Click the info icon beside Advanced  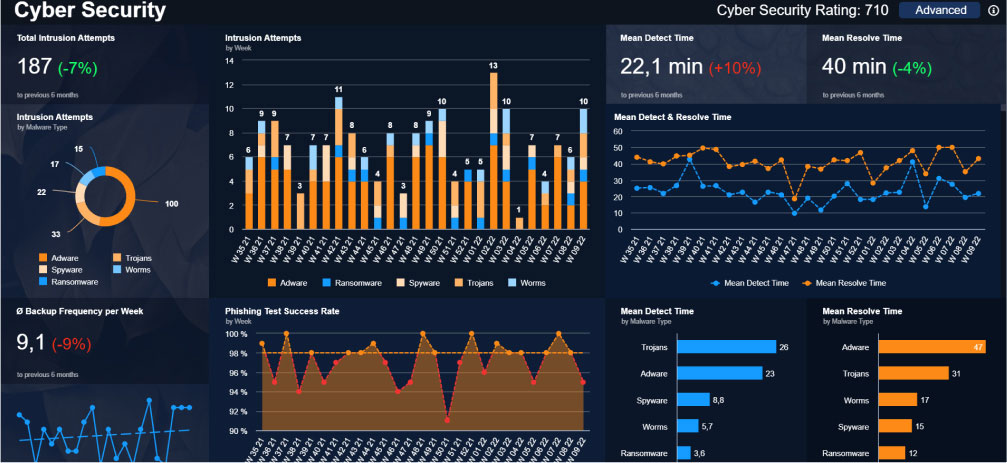(993, 10)
